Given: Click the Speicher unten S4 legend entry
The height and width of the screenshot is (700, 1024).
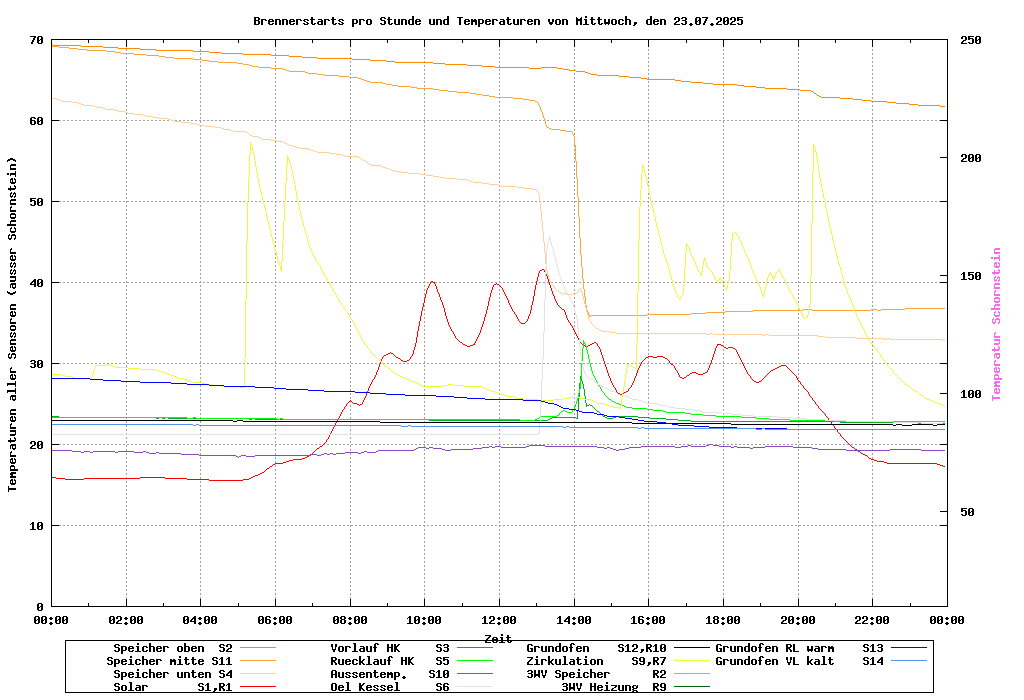Looking at the screenshot, I should (169, 674).
